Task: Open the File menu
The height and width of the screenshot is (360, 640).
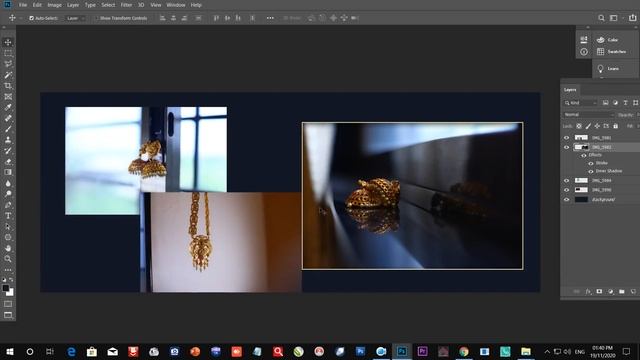Action: 23,5
